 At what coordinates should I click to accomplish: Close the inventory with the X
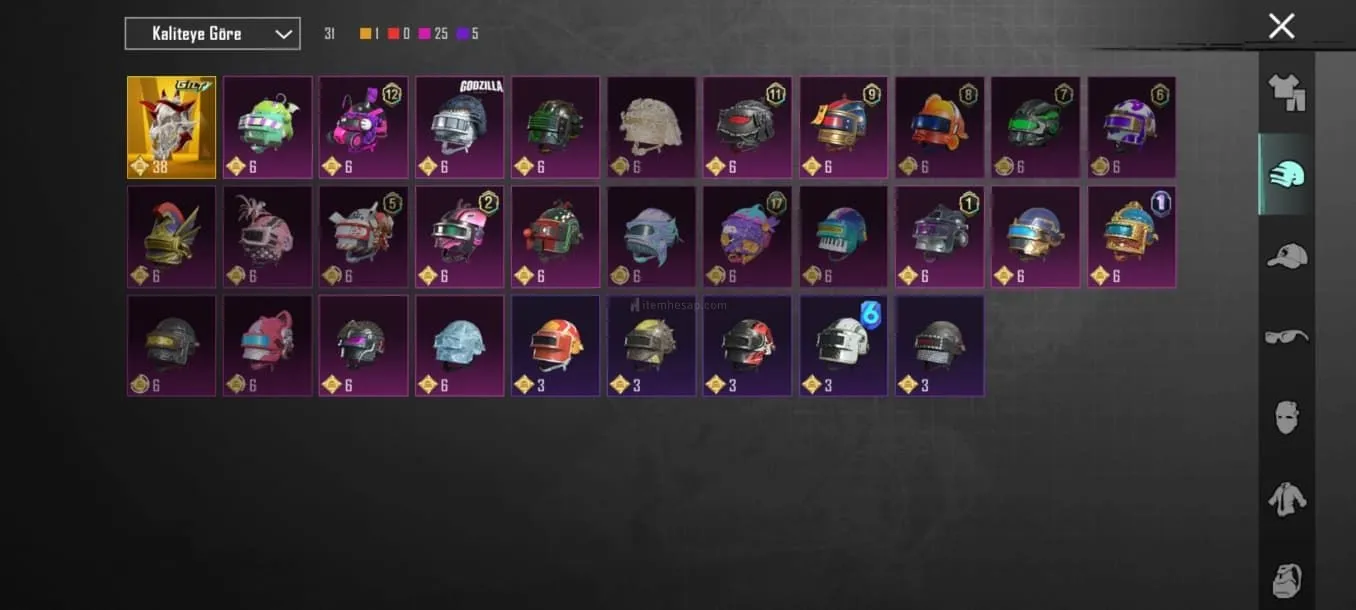point(1281,26)
